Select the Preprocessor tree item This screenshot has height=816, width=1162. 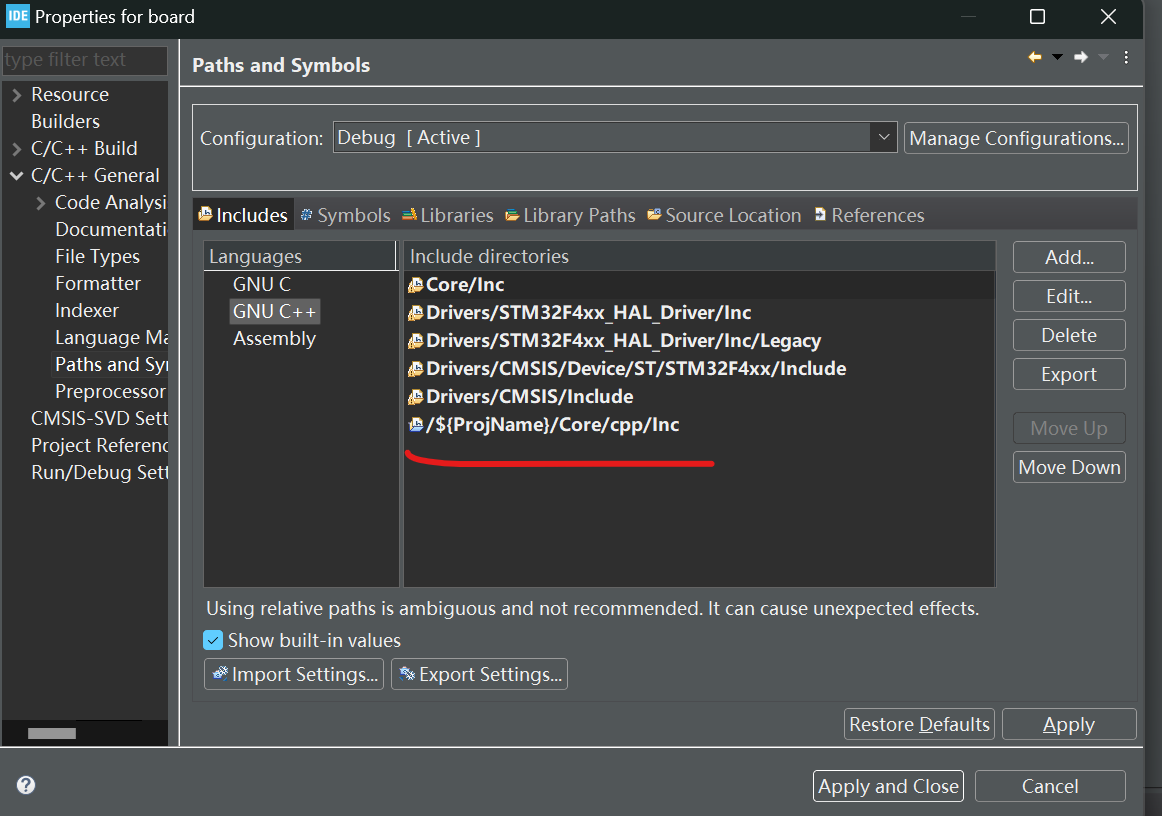pyautogui.click(x=110, y=391)
